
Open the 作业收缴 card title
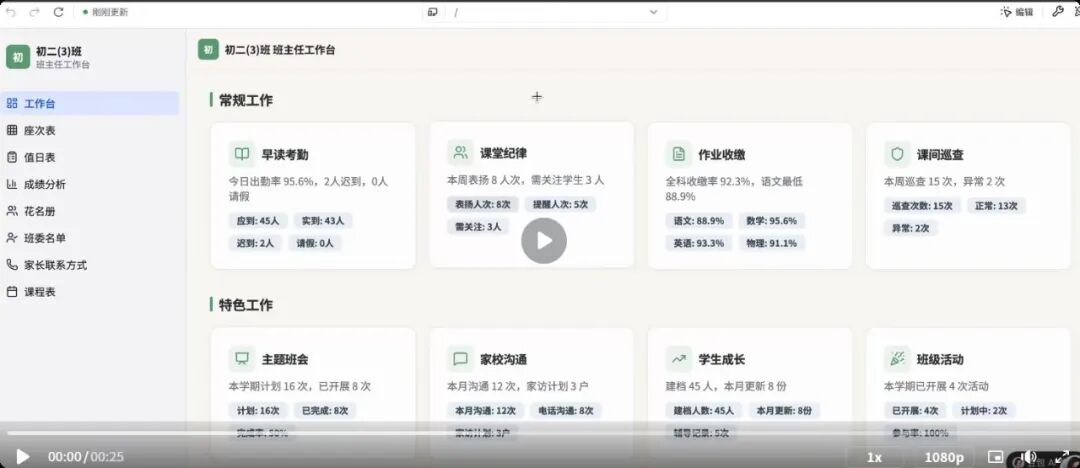click(x=722, y=155)
